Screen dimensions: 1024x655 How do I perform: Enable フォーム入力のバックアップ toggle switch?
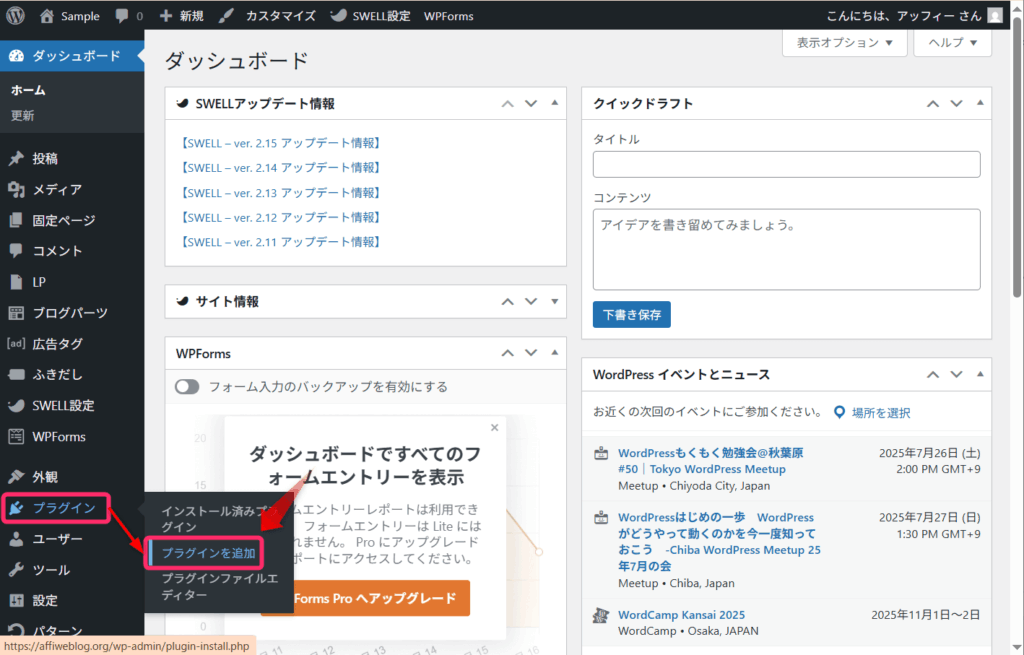[187, 387]
